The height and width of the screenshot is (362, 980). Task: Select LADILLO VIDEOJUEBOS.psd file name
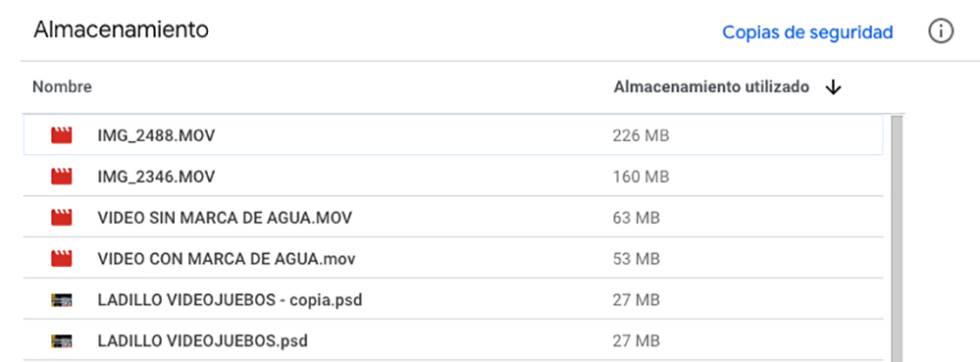[x=202, y=341]
